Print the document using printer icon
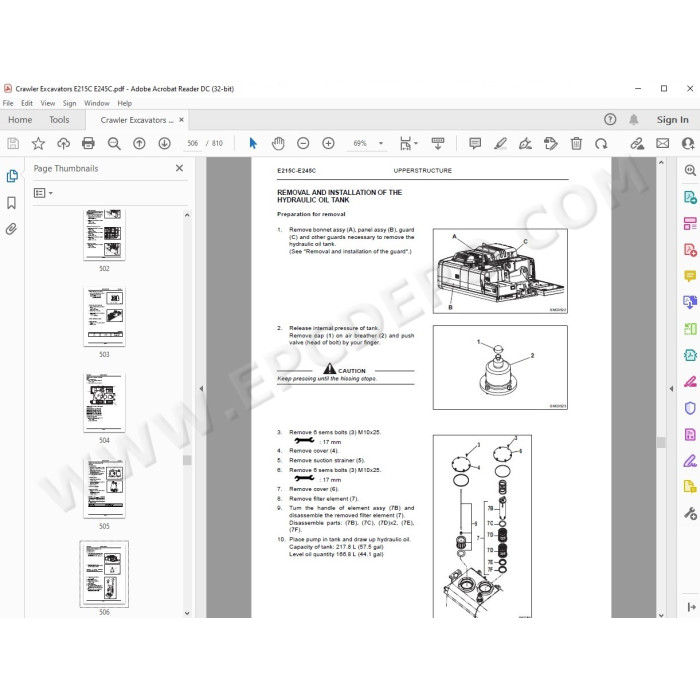 (88, 143)
